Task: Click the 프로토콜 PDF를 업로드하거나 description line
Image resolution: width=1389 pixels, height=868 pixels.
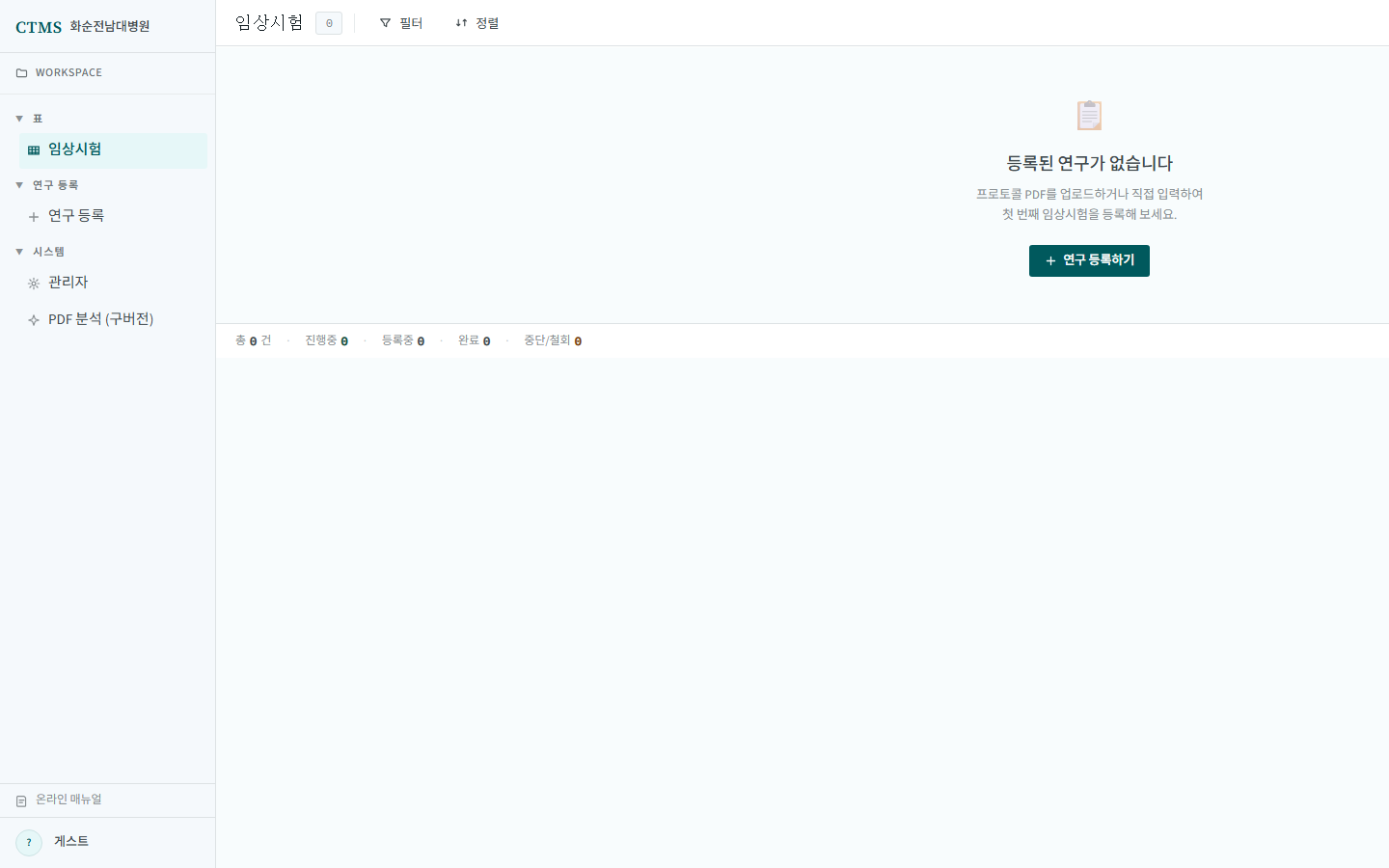Action: (1089, 194)
